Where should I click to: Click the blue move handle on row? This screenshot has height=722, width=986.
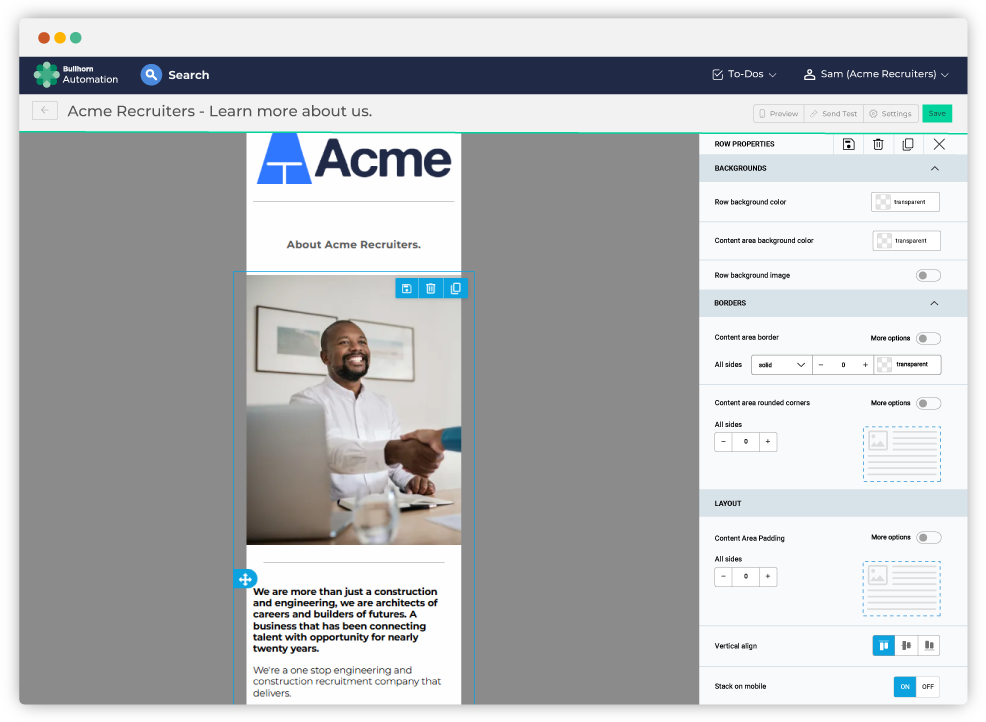(245, 579)
